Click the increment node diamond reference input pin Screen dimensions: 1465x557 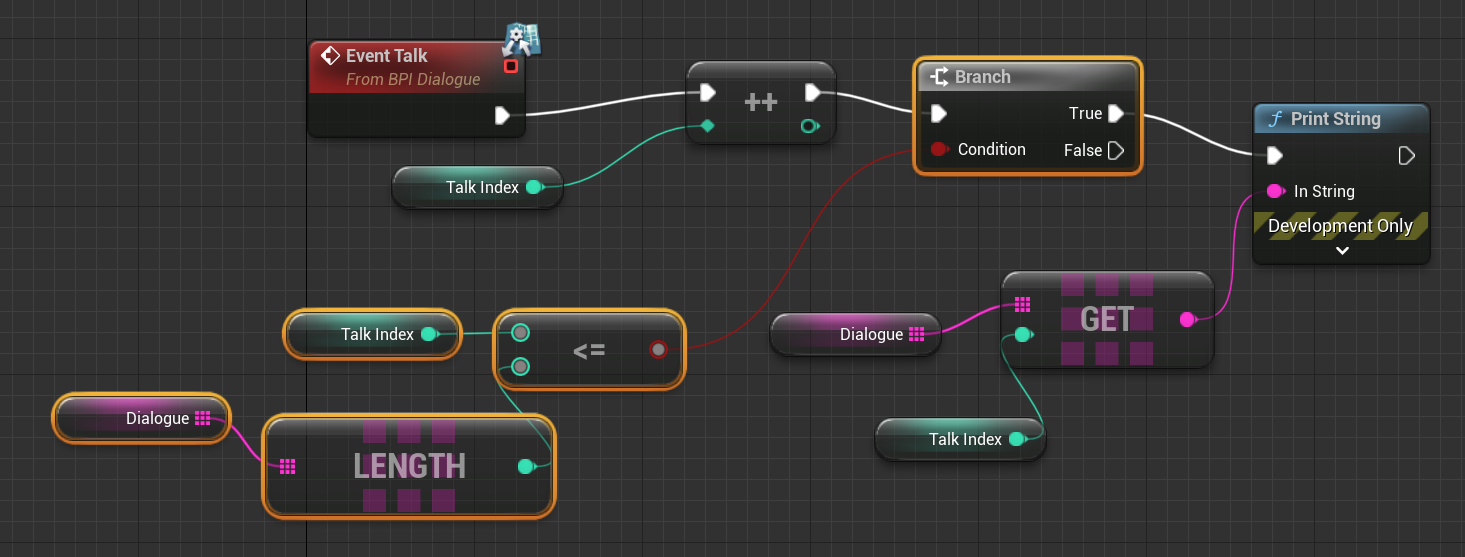pos(708,126)
